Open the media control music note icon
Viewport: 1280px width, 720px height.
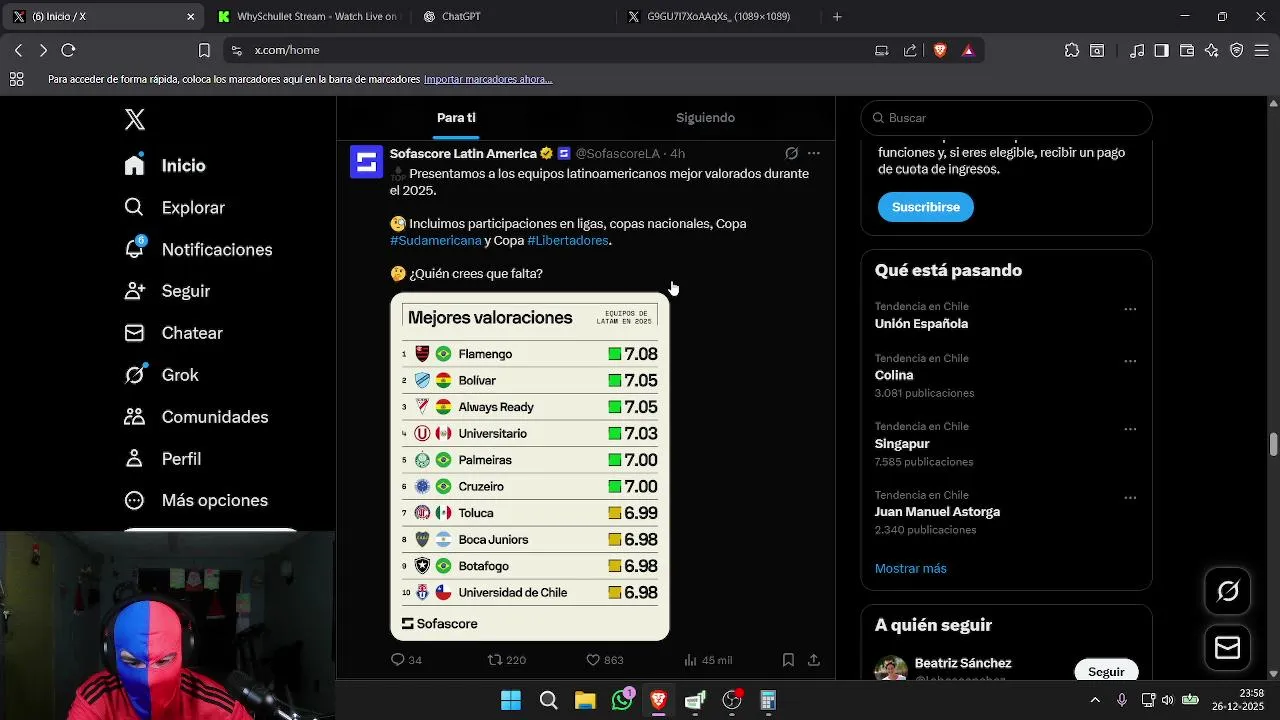pyautogui.click(x=1137, y=50)
